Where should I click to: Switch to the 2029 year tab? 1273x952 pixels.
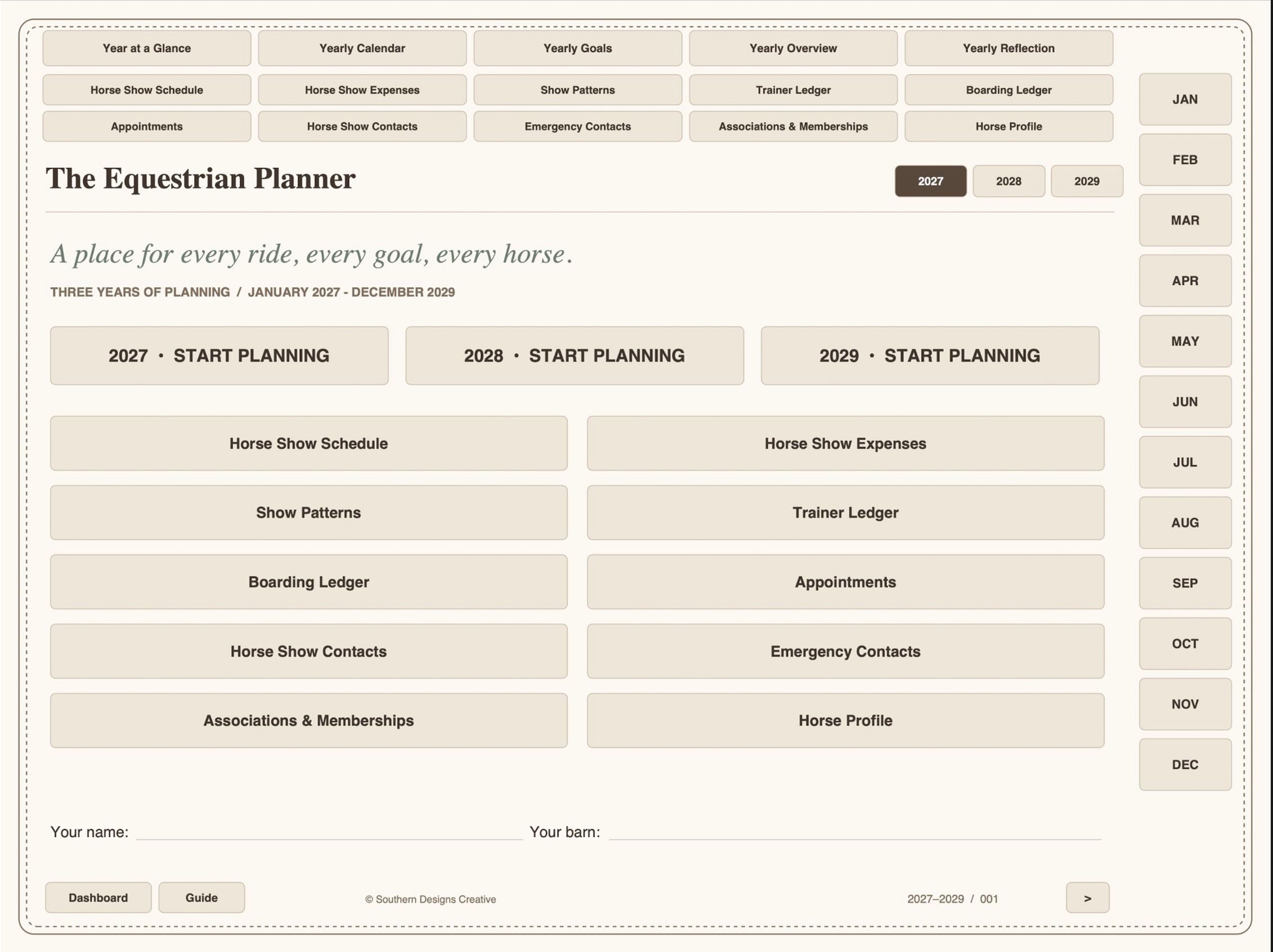1087,181
